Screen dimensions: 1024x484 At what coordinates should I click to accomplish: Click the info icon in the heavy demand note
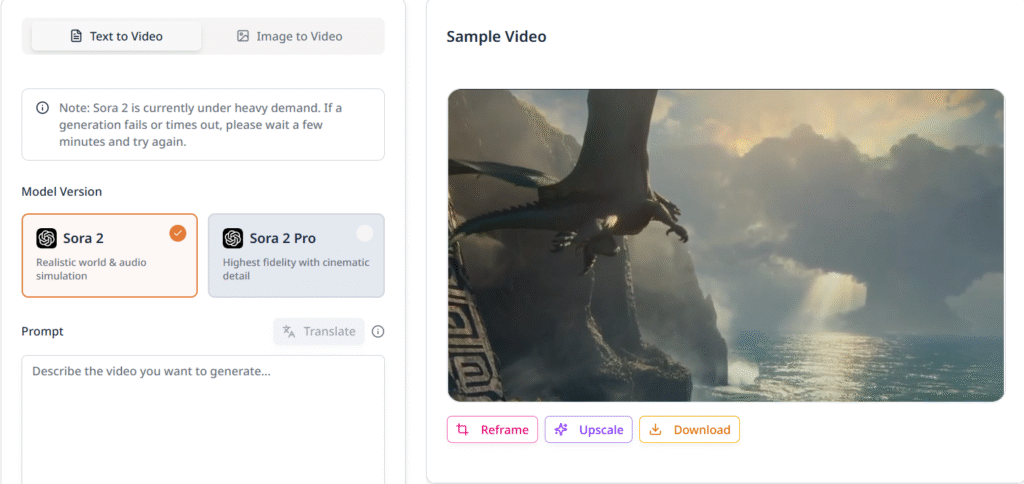[42, 108]
